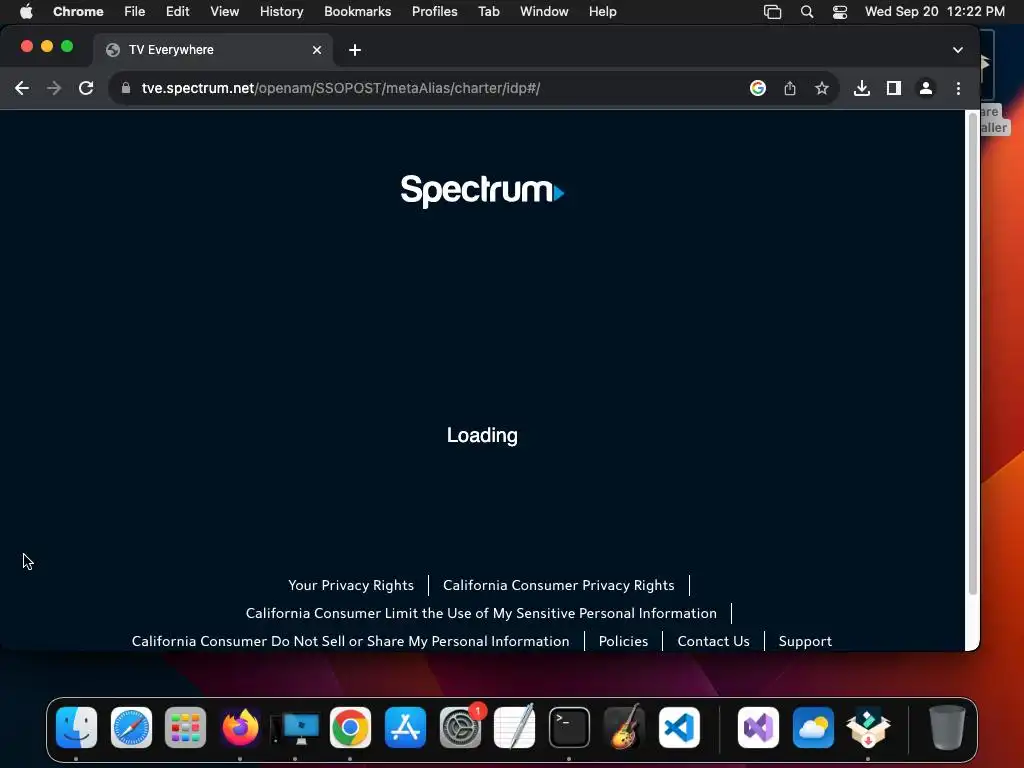This screenshot has width=1024, height=768.
Task: Open Limit the Use of Sensitive Information link
Action: [x=481, y=613]
